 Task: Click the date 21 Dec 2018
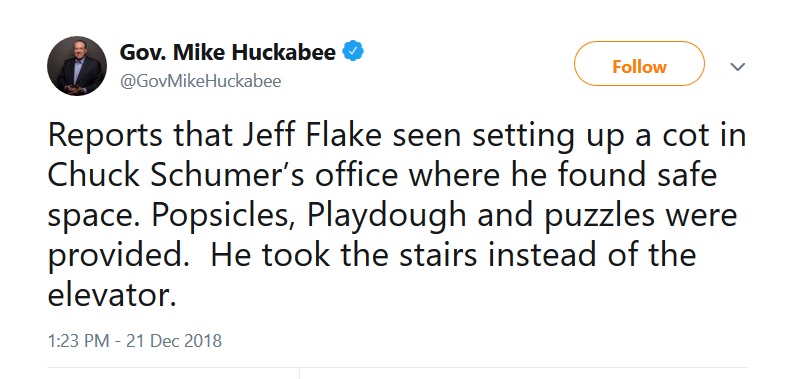click(x=174, y=341)
